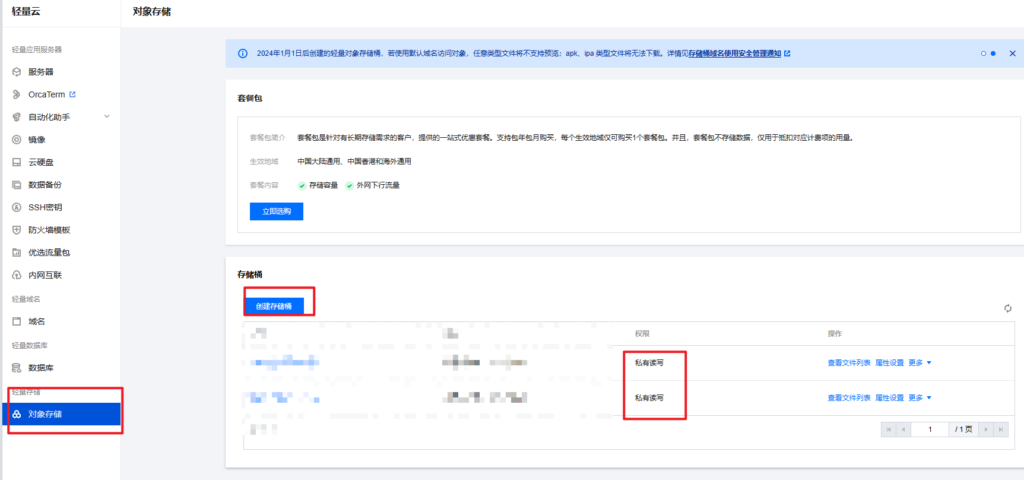Click the 数据库 database sidebar icon
Screen dimensions: 1024x480
16,367
